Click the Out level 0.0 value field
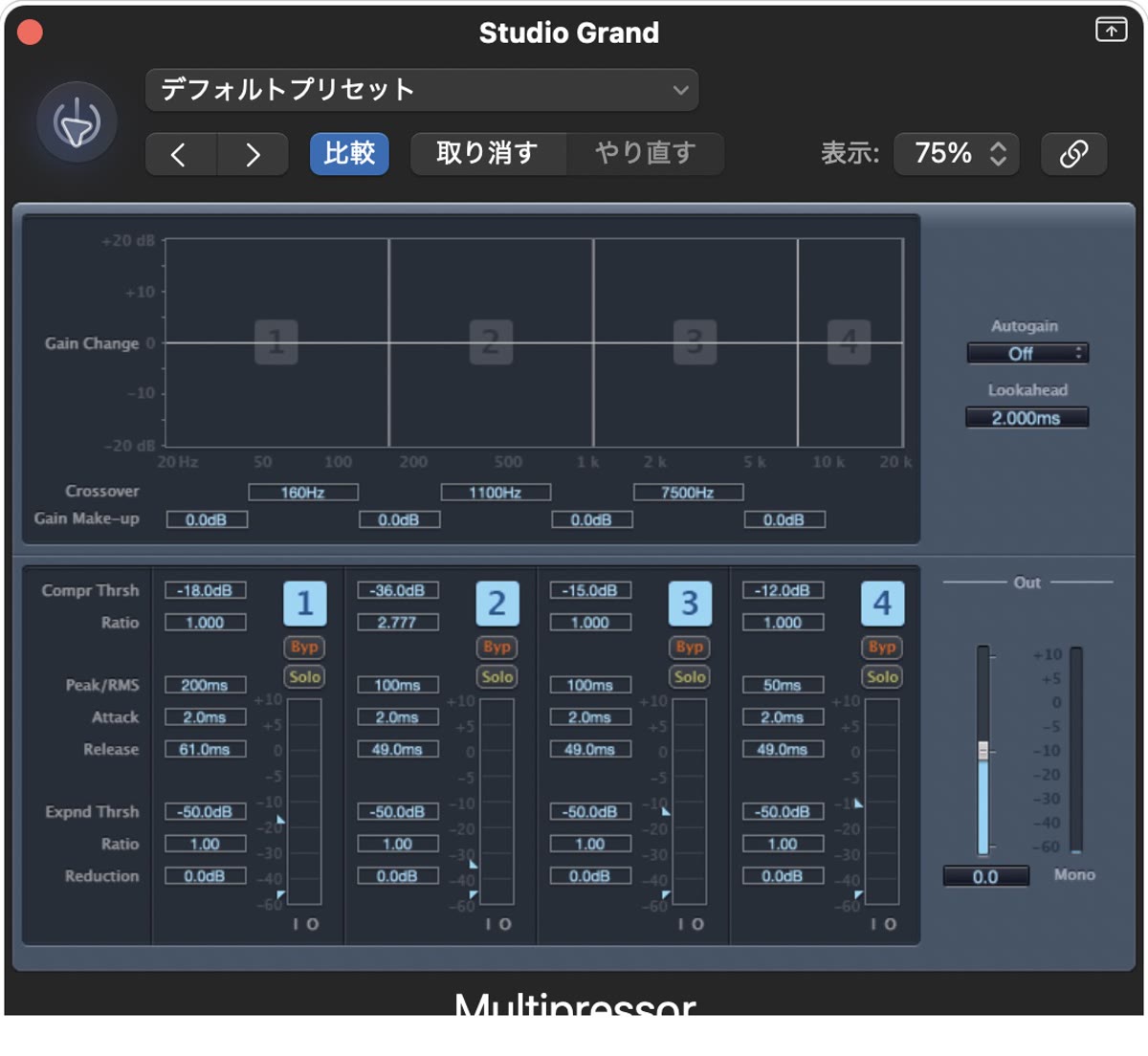1148x1056 pixels. [x=986, y=876]
